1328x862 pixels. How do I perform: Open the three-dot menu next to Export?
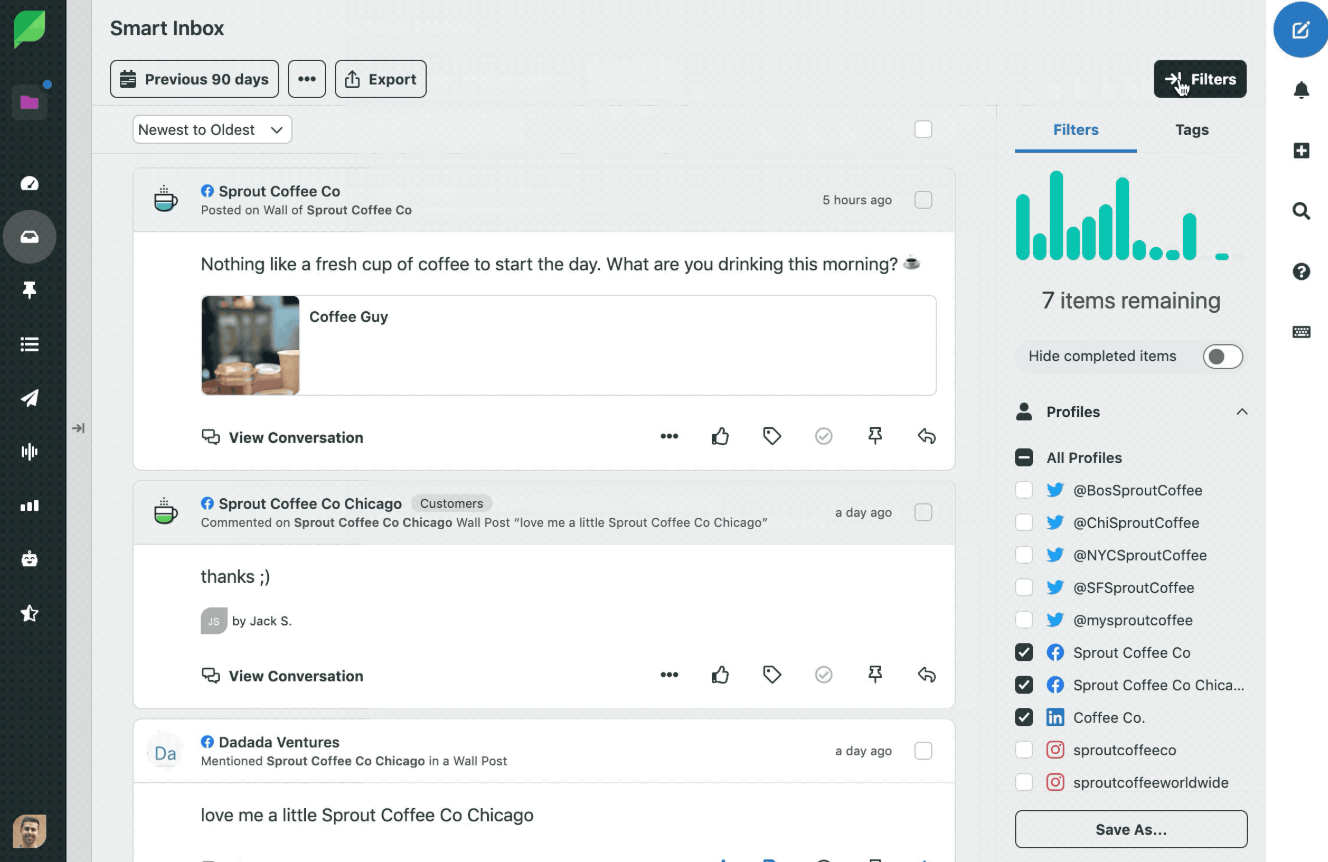coord(307,79)
